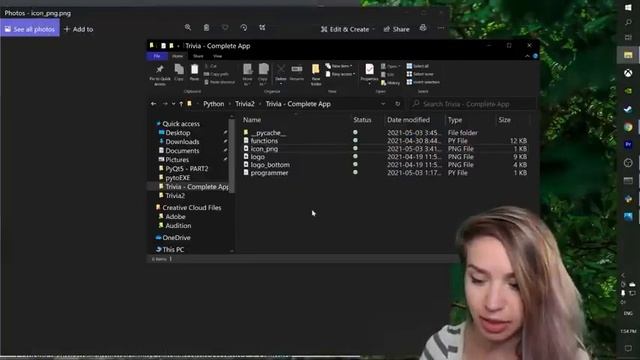
Task: Rotate the image in Photos
Action: [x=244, y=27]
